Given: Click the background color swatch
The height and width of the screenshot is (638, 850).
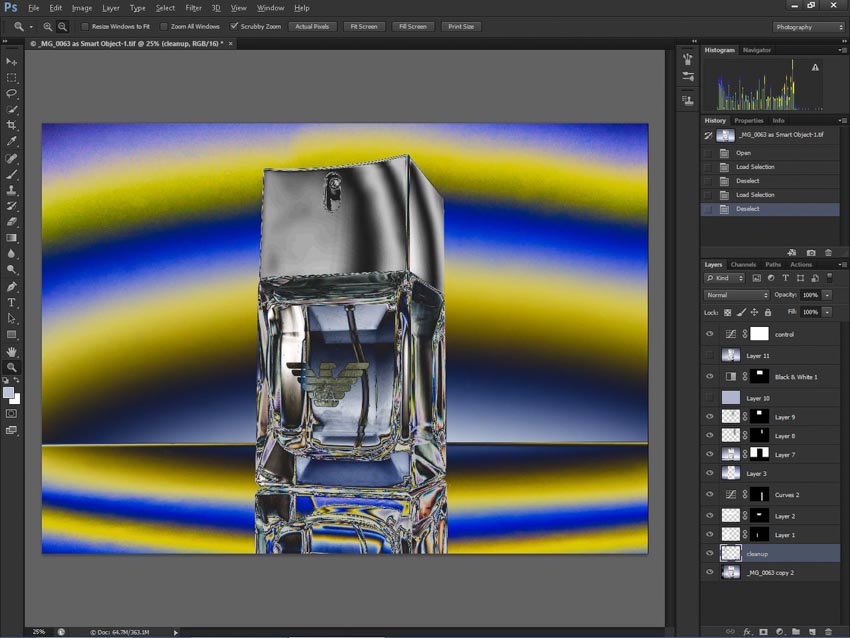Looking at the screenshot, I should pyautogui.click(x=17, y=400).
